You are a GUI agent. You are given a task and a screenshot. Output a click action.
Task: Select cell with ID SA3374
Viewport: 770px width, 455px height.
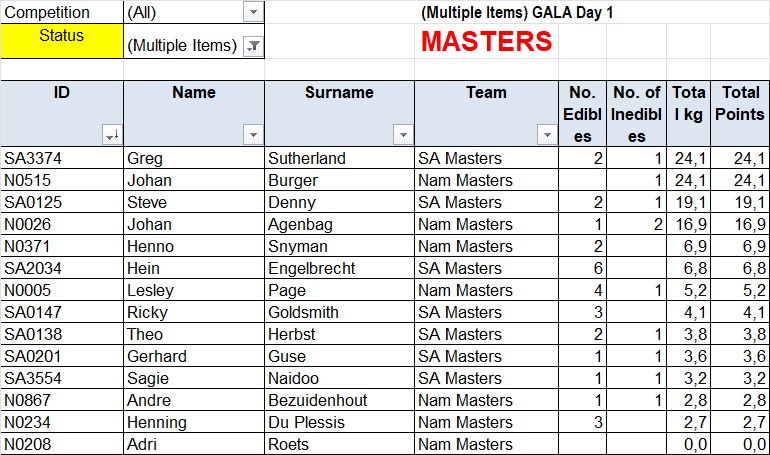pos(62,158)
